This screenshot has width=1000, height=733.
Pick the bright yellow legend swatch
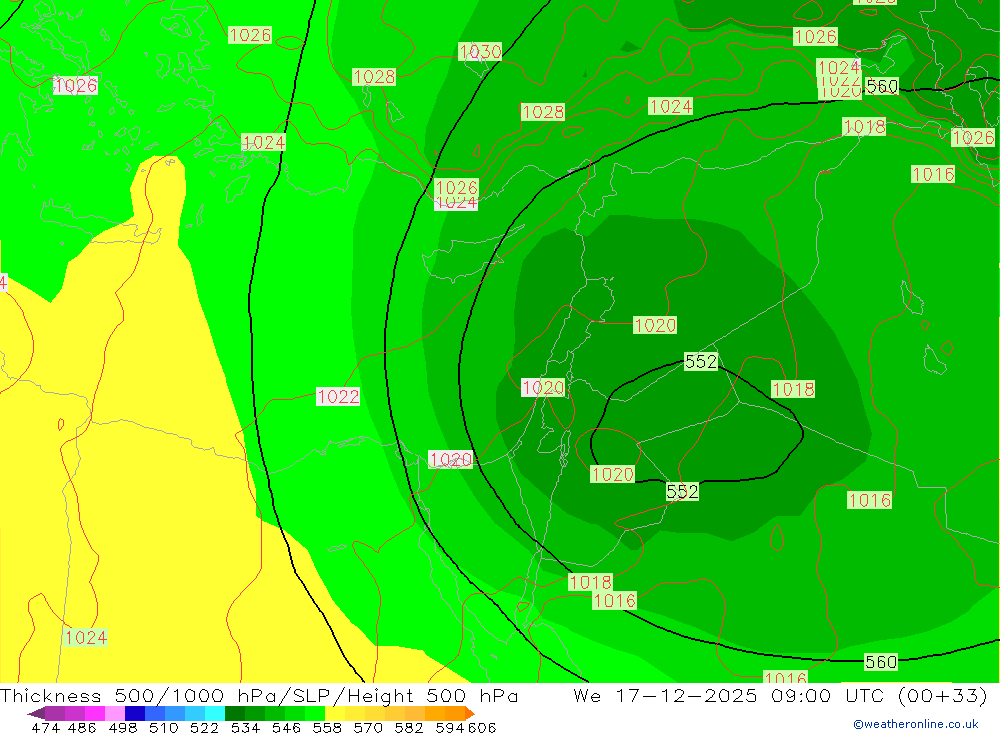[x=335, y=713]
